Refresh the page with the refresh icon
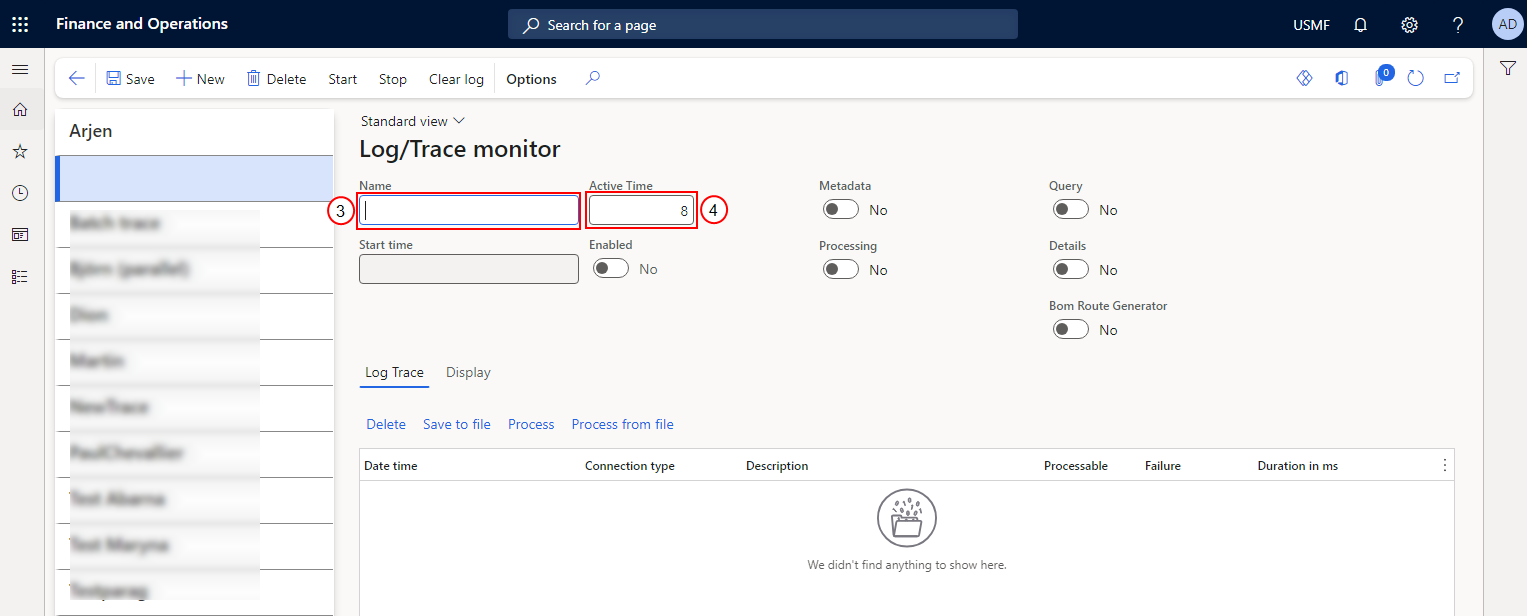 pyautogui.click(x=1415, y=78)
